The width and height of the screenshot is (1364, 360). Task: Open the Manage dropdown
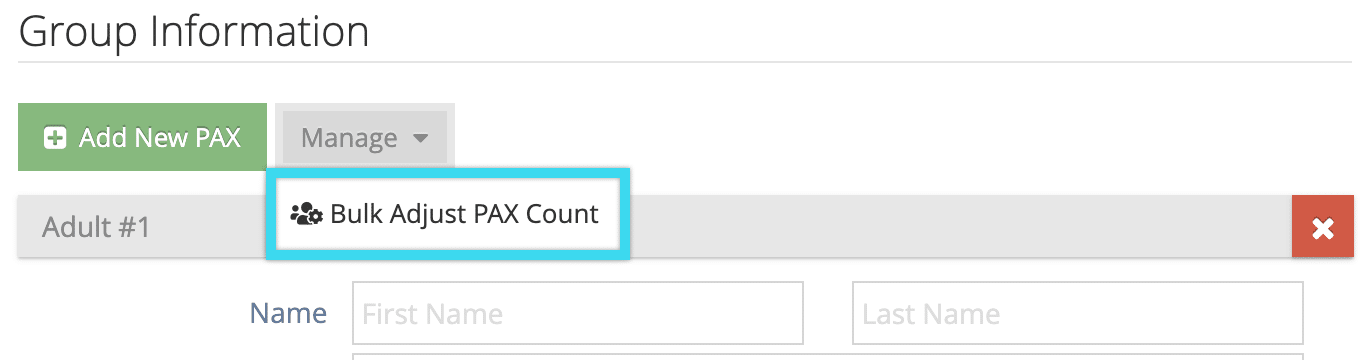pos(365,138)
